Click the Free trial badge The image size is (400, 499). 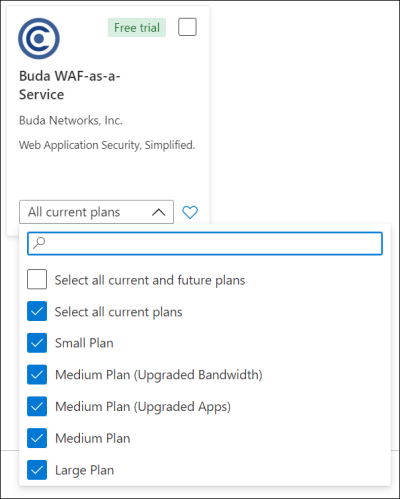pyautogui.click(x=137, y=27)
